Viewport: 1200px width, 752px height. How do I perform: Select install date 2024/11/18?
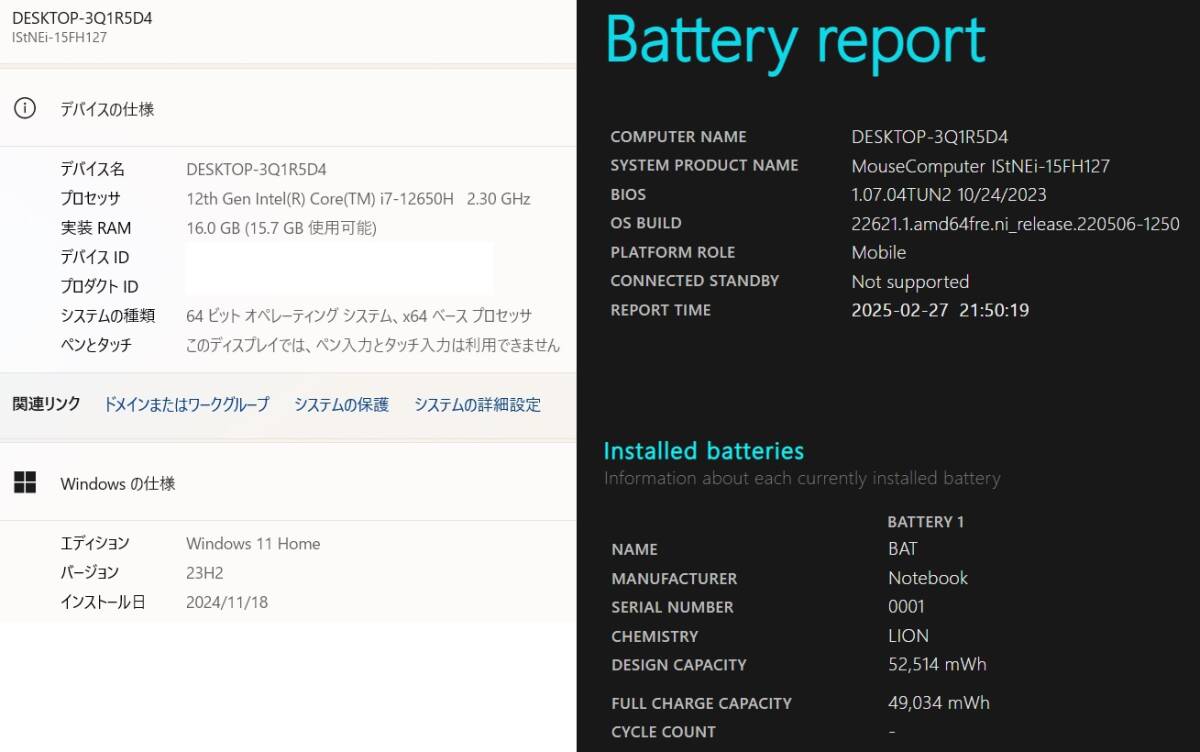pos(227,602)
